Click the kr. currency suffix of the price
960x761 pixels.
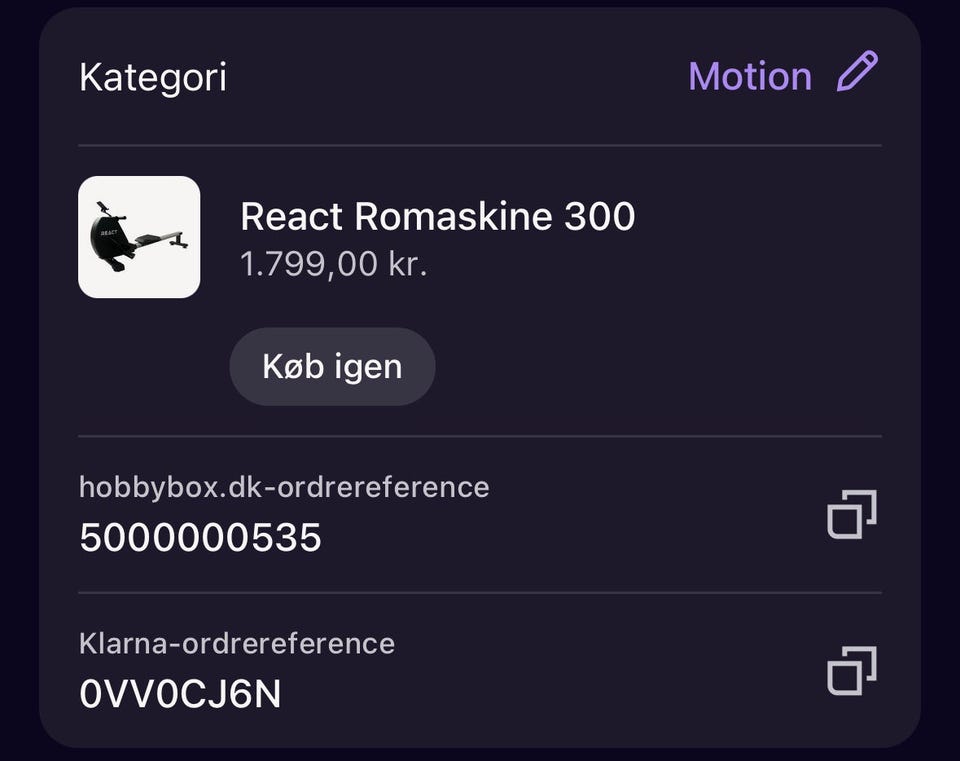(407, 265)
